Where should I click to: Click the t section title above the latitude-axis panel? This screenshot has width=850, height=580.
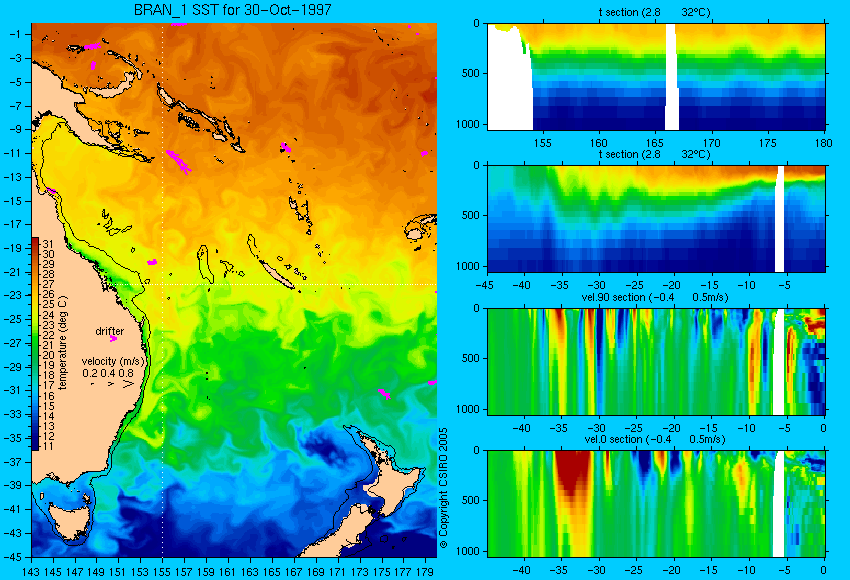654,154
